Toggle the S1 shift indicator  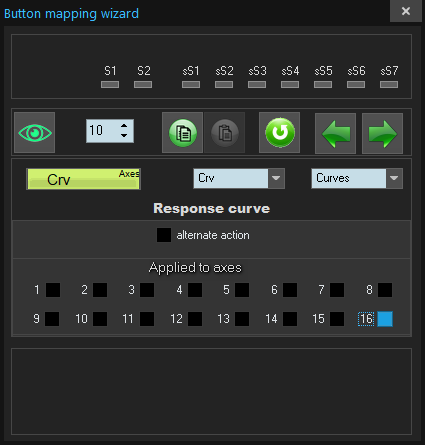[110, 85]
